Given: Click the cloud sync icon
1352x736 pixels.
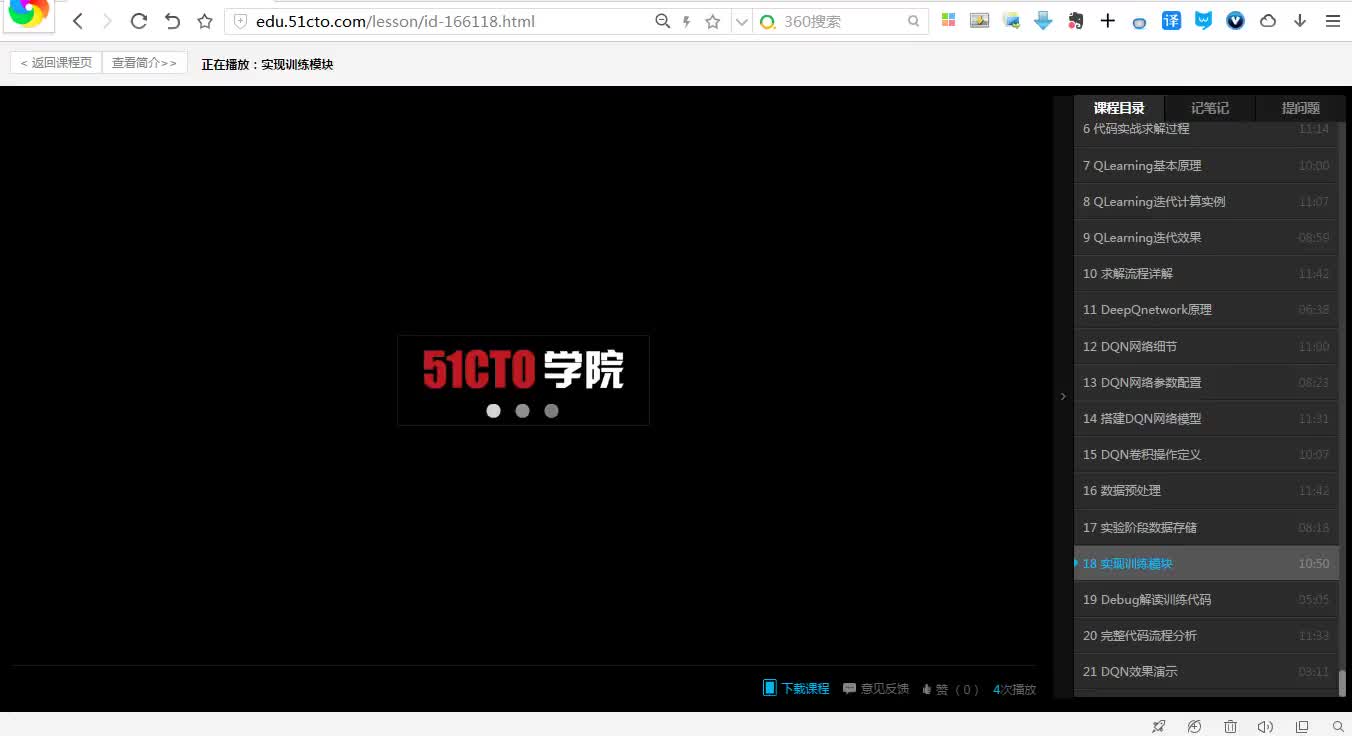Looking at the screenshot, I should tap(1268, 20).
